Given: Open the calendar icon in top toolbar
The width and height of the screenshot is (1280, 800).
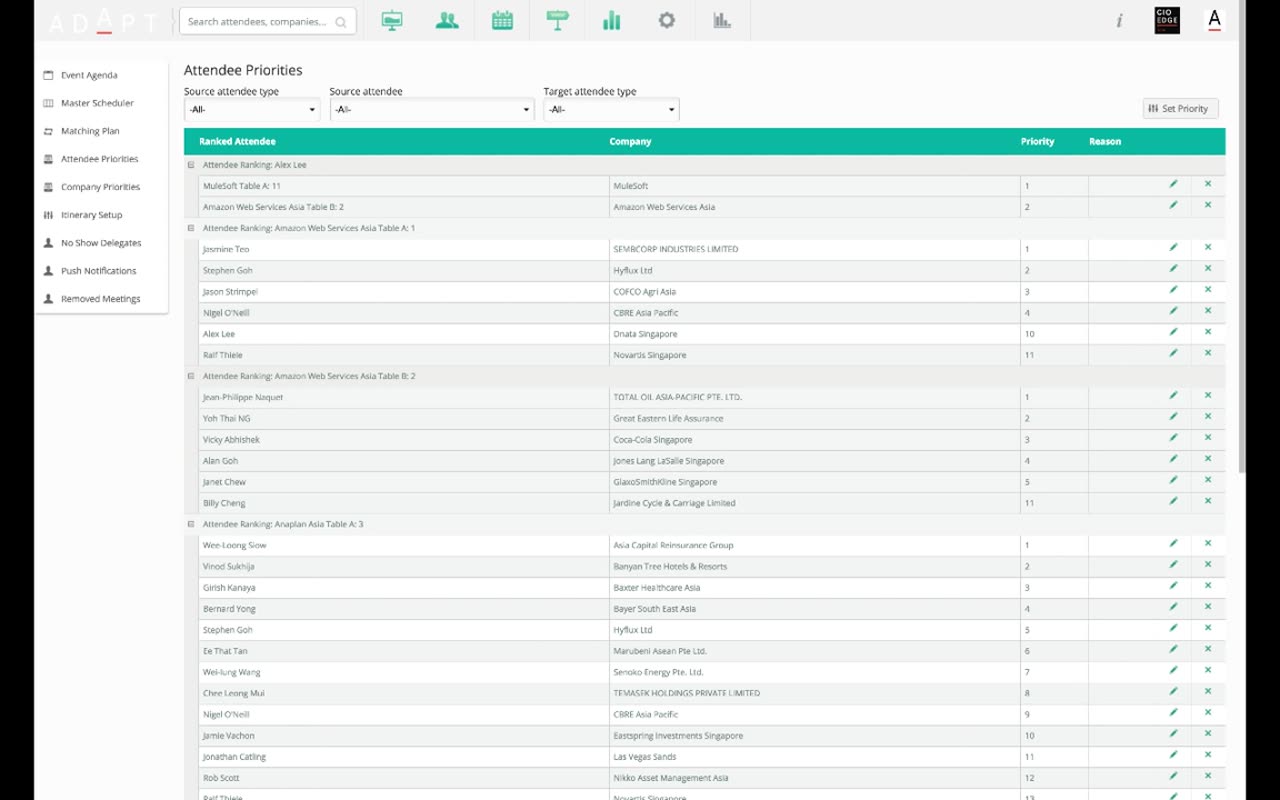Looking at the screenshot, I should 502,20.
